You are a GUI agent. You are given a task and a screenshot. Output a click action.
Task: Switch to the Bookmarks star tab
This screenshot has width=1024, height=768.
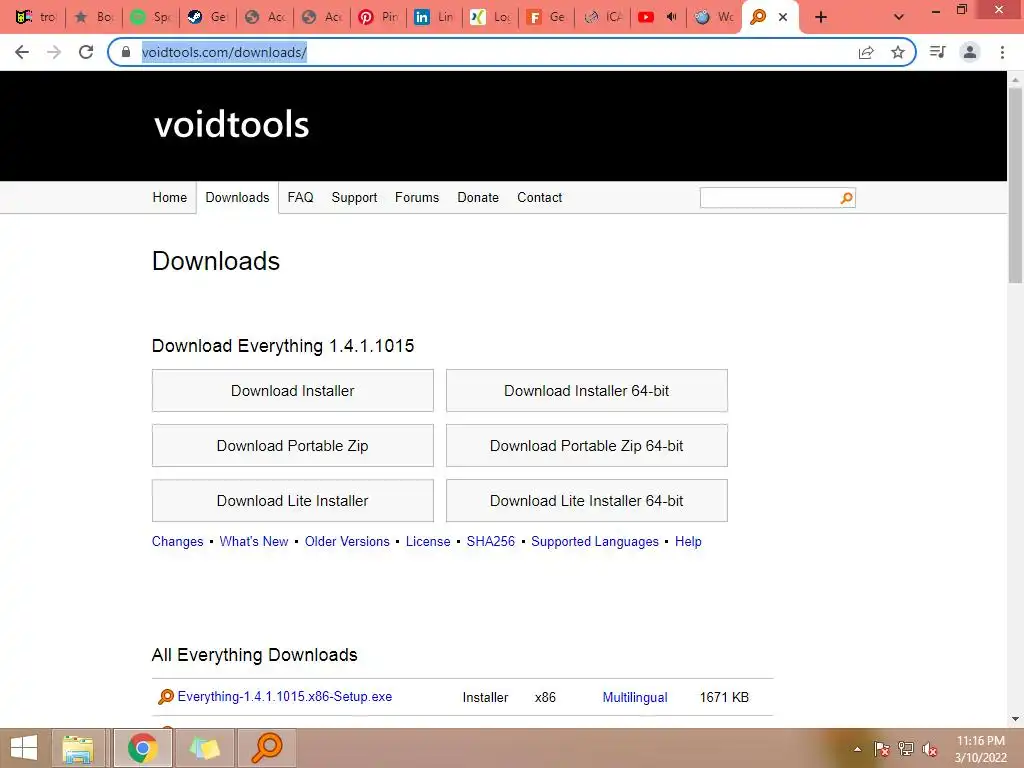point(95,17)
